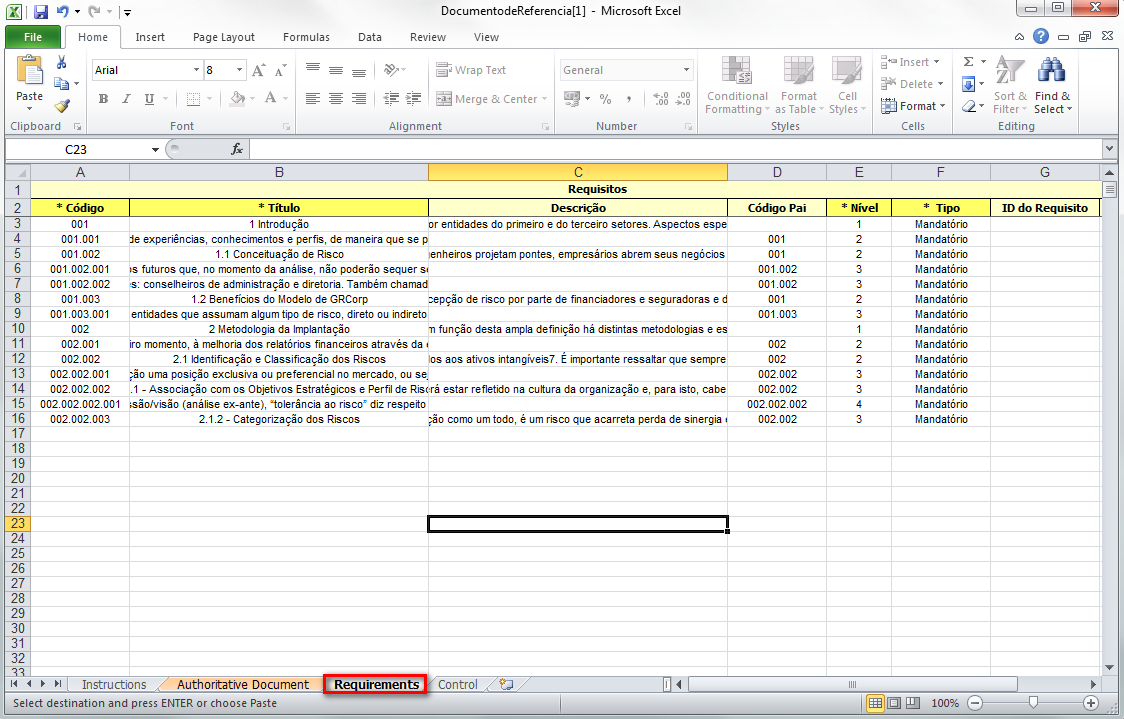Image resolution: width=1124 pixels, height=719 pixels.
Task: Insert a new worksheet tab
Action: click(x=506, y=685)
